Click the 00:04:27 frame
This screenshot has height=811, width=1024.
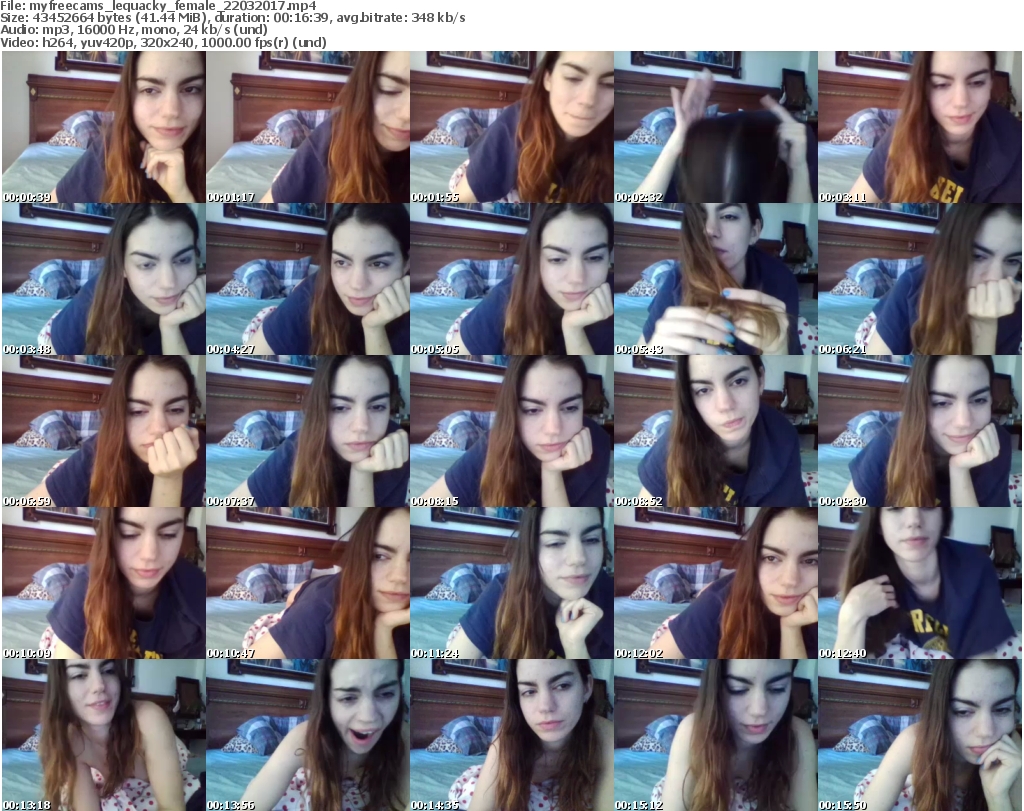(x=308, y=279)
